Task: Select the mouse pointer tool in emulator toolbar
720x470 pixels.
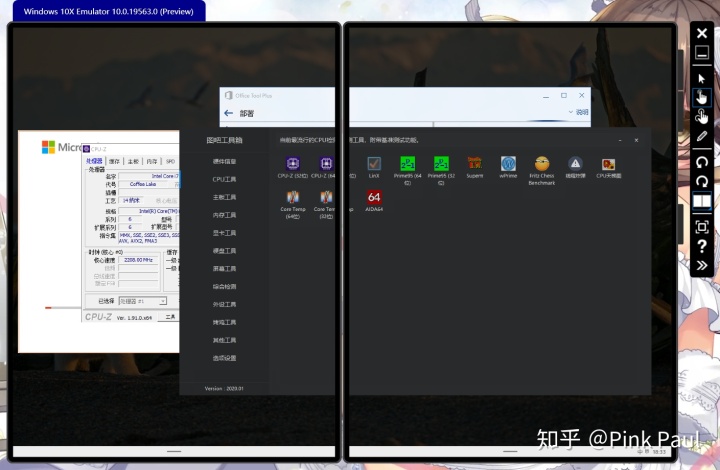Action: [702, 78]
